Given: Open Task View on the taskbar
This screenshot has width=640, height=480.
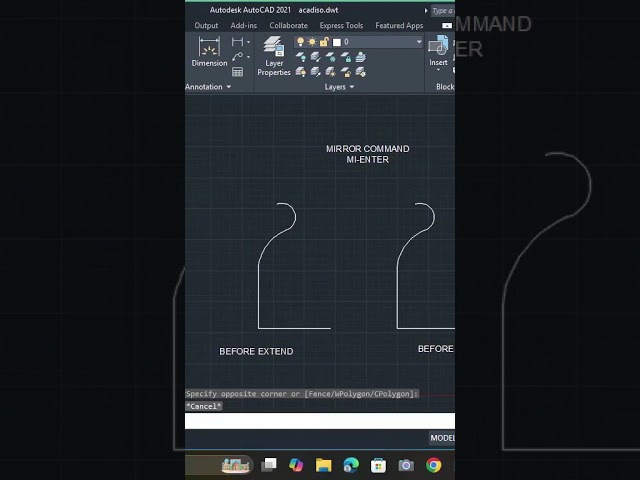Looking at the screenshot, I should [x=269, y=464].
